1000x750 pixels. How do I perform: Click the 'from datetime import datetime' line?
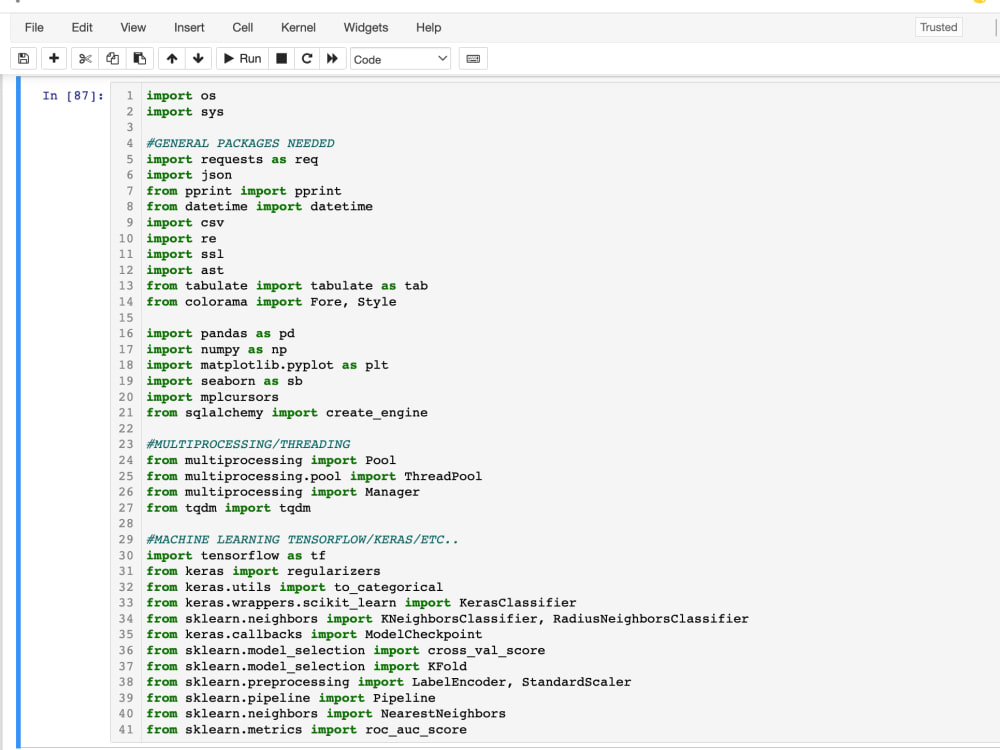click(x=260, y=207)
